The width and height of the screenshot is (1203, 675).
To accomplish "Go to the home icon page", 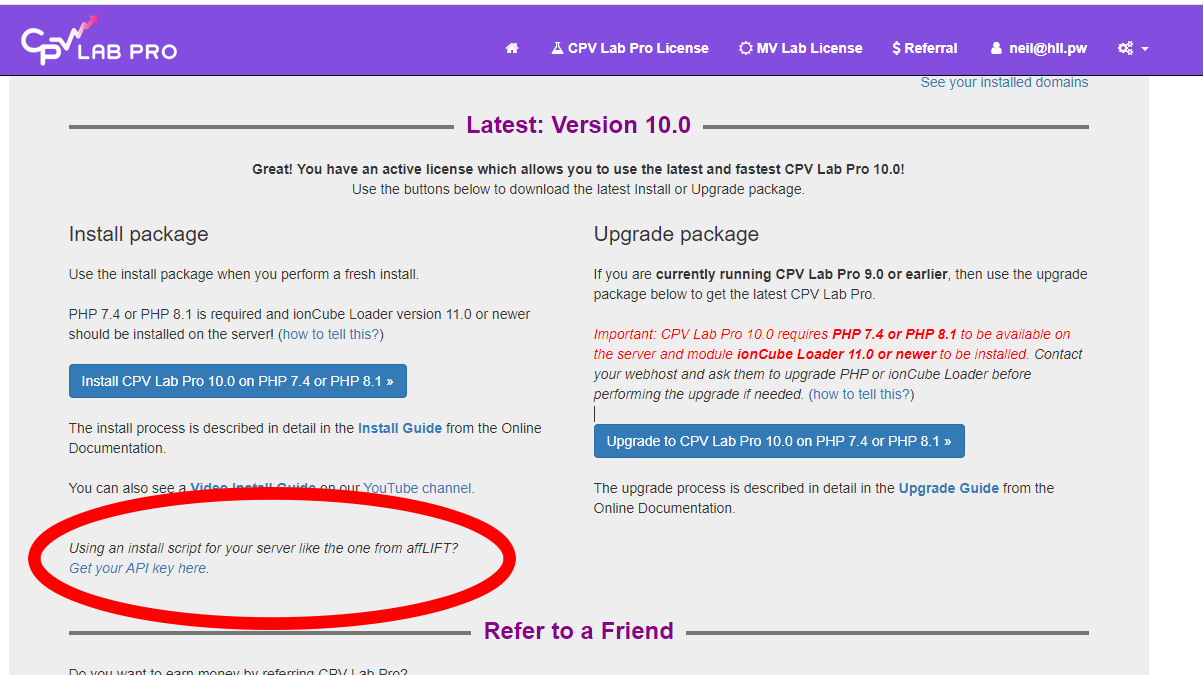I will pos(512,48).
